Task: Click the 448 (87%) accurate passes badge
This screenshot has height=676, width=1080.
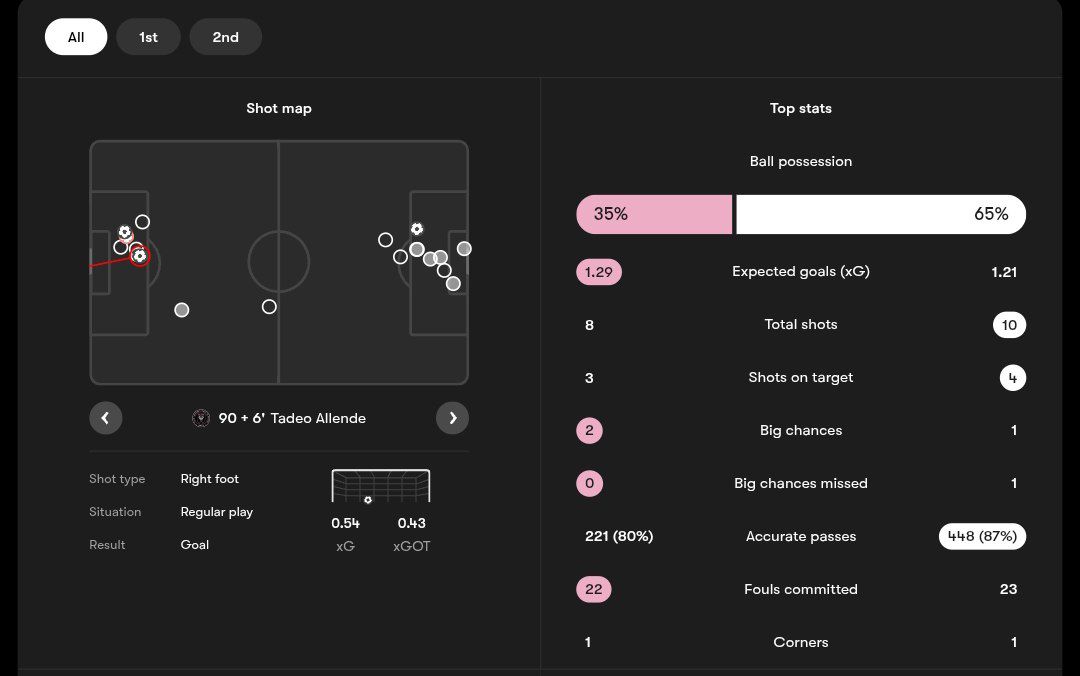Action: pyautogui.click(x=982, y=536)
